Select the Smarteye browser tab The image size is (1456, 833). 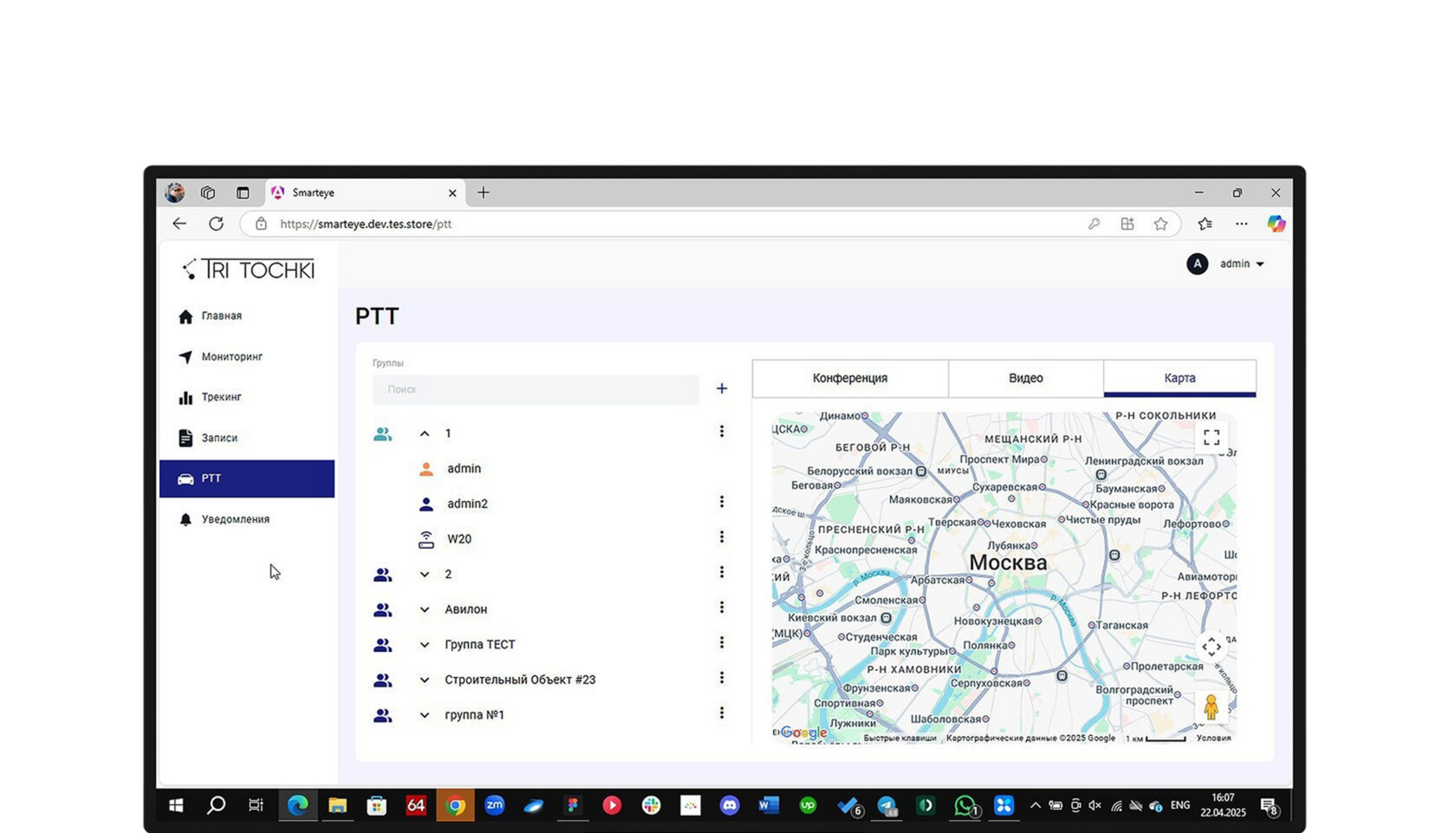(x=364, y=192)
